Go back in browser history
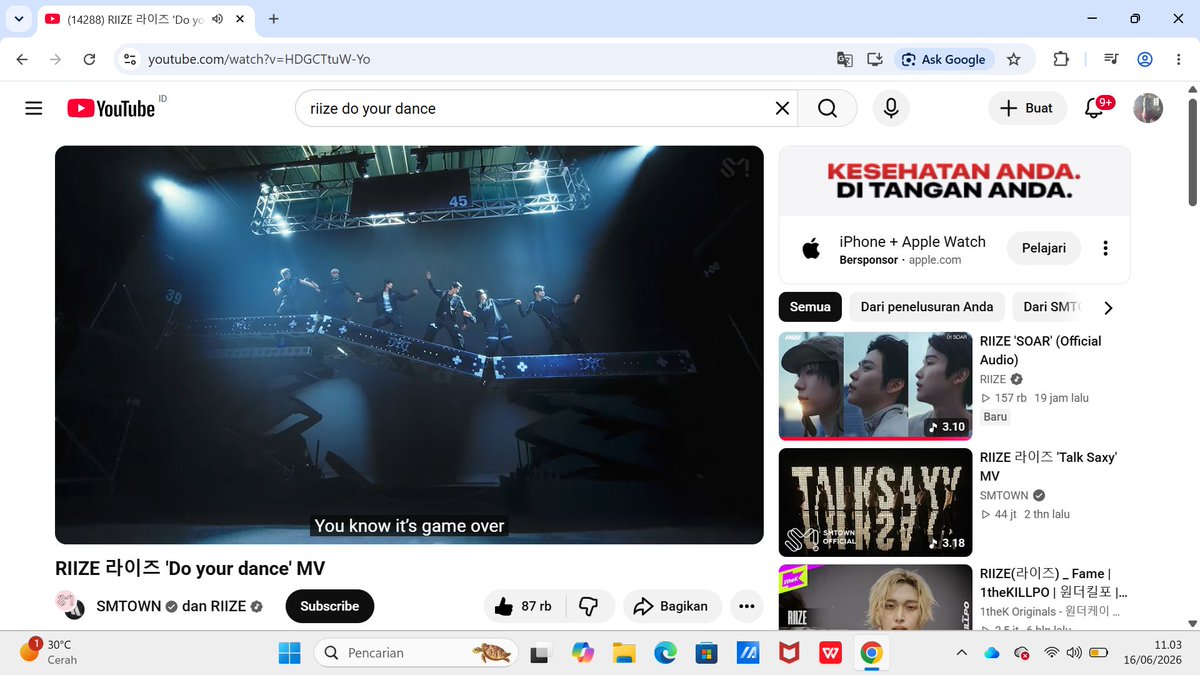Image resolution: width=1200 pixels, height=675 pixels. [22, 59]
